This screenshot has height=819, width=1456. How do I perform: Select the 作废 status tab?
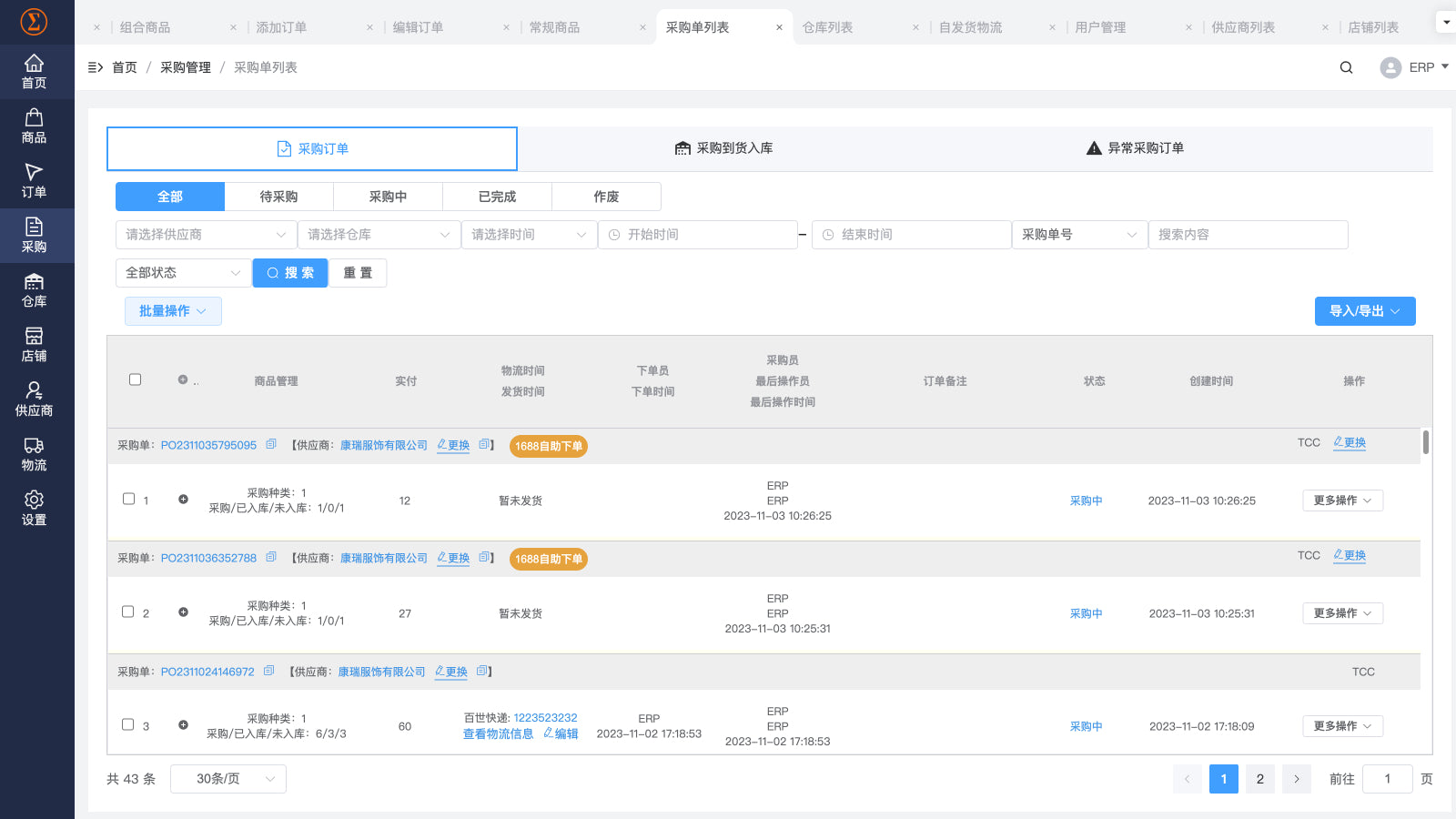click(606, 197)
